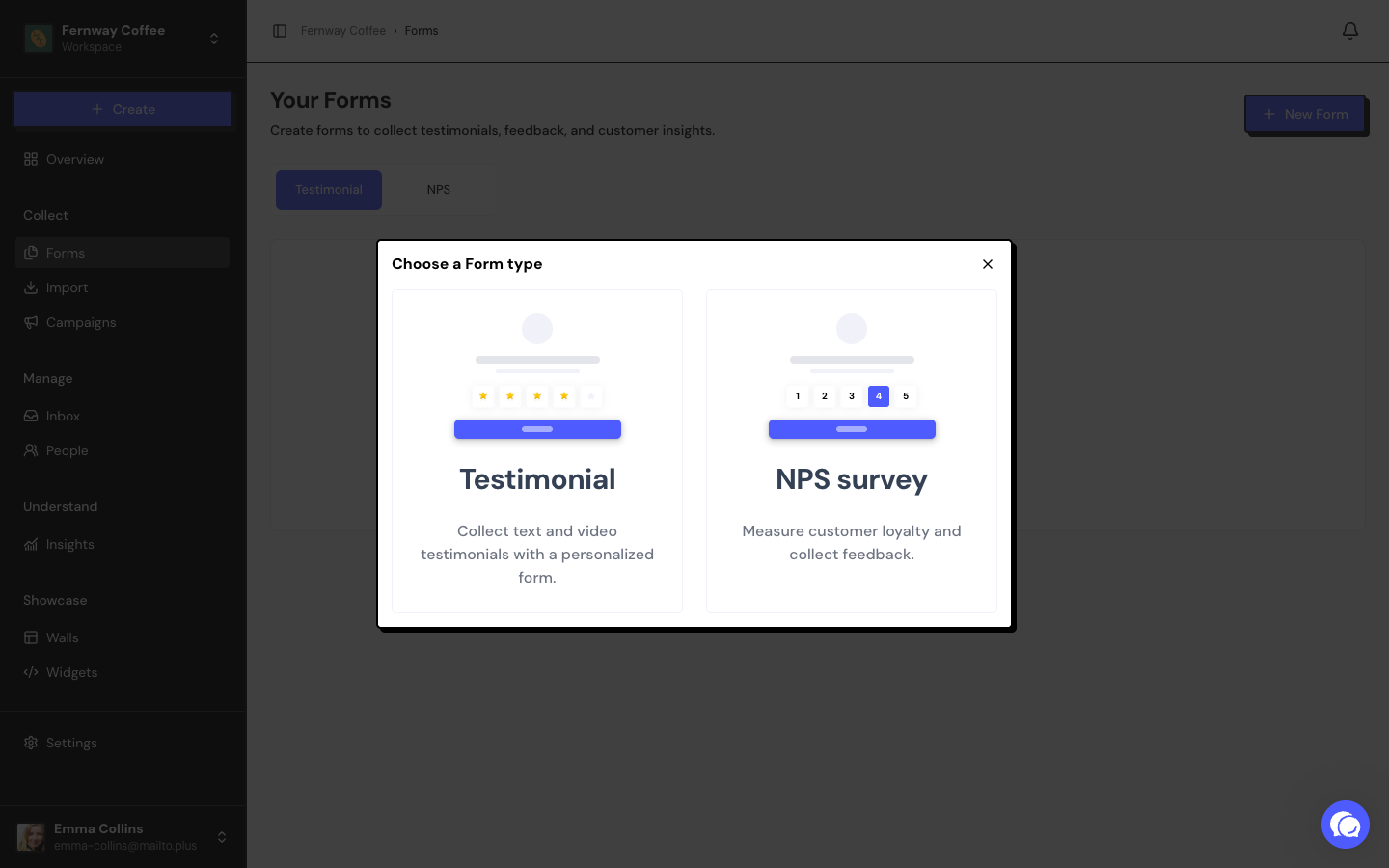Toggle the sidebar panel icon
The width and height of the screenshot is (1389, 868).
pyautogui.click(x=280, y=31)
